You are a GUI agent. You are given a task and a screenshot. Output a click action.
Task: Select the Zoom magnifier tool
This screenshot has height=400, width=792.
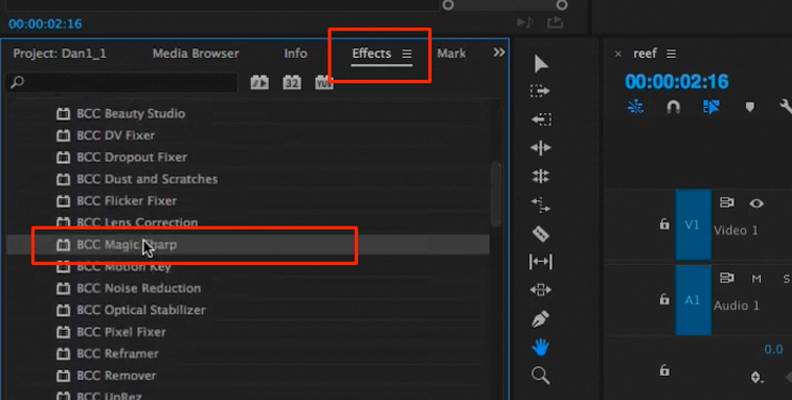(540, 375)
